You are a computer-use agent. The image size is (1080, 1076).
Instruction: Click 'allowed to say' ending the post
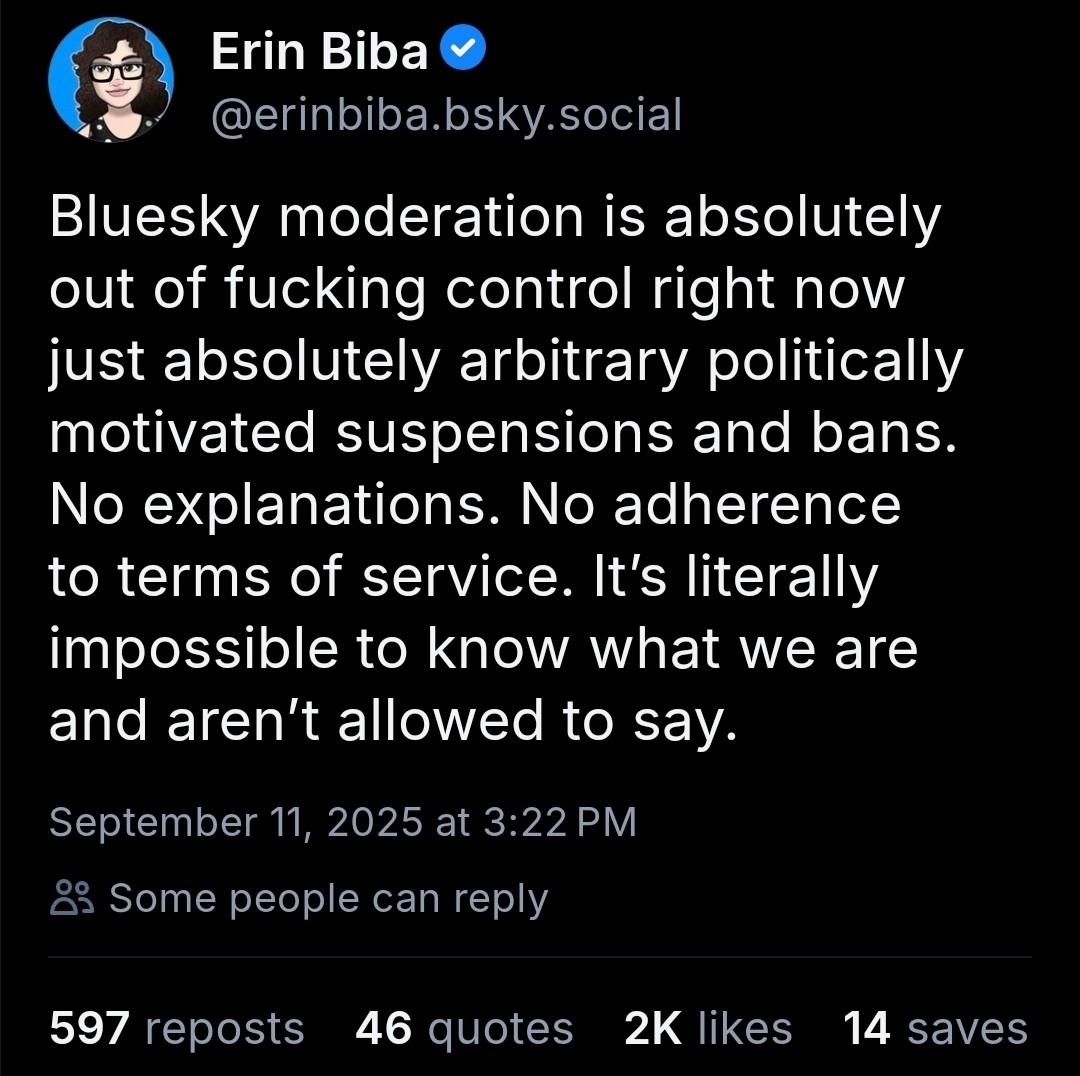[x=538, y=721]
